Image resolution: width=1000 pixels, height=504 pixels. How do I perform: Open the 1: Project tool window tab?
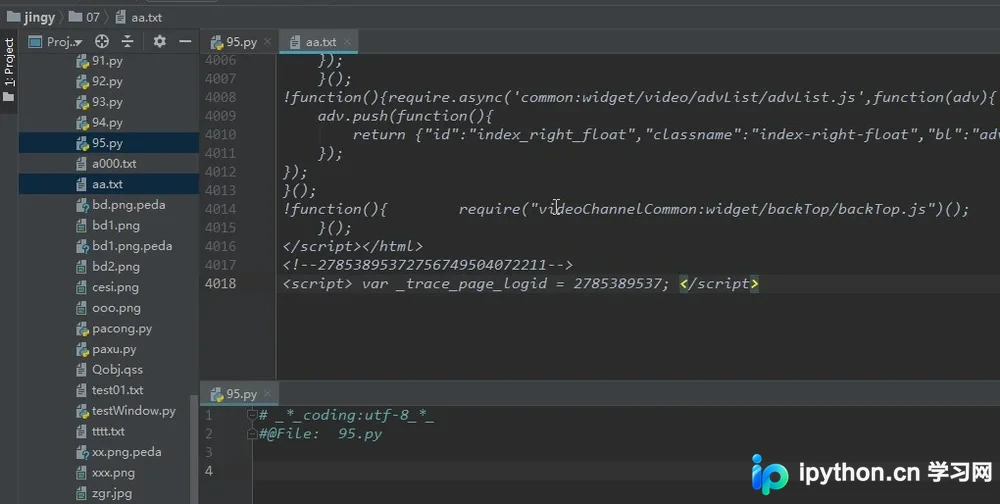coord(9,70)
